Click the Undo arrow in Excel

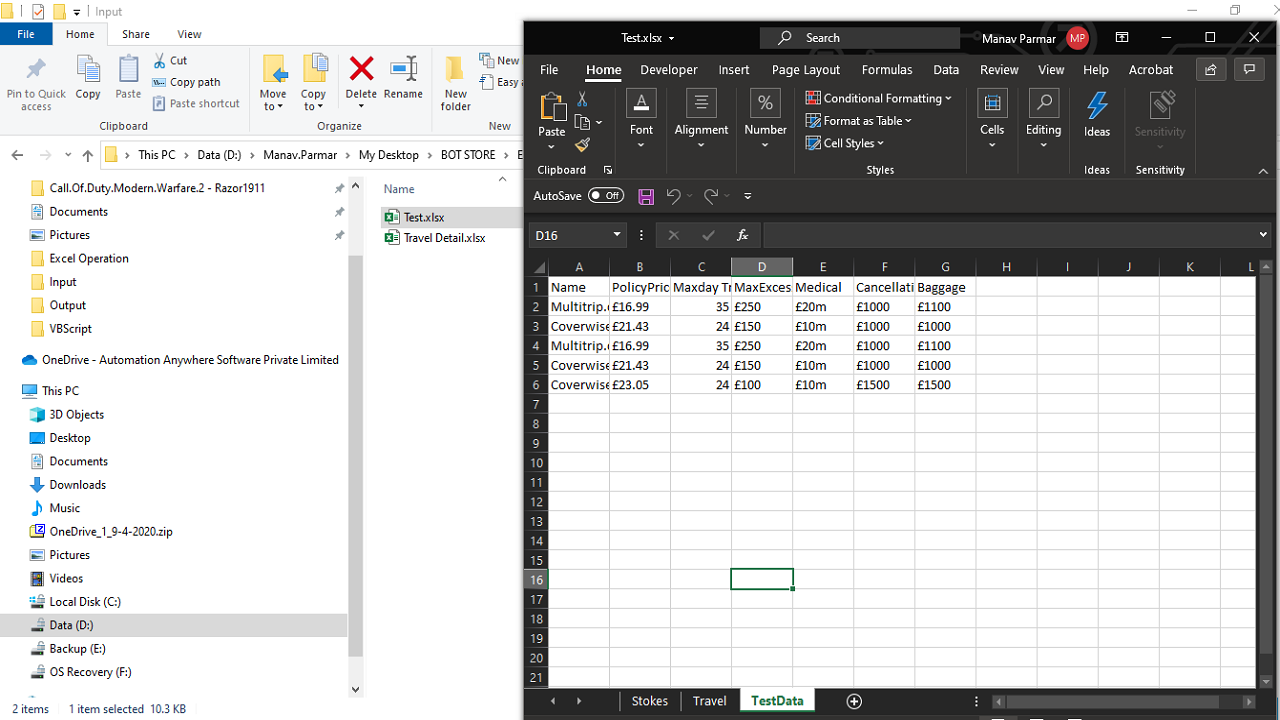[674, 196]
